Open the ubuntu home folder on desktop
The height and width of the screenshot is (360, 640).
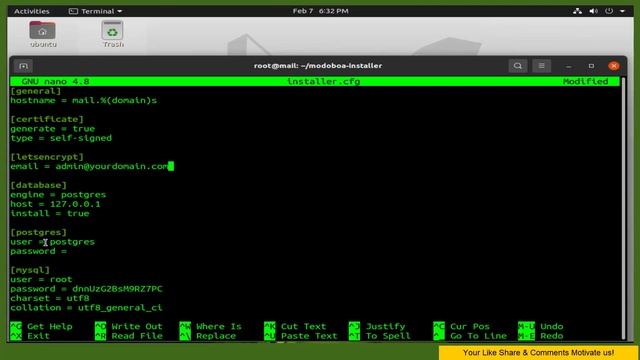pyautogui.click(x=43, y=34)
